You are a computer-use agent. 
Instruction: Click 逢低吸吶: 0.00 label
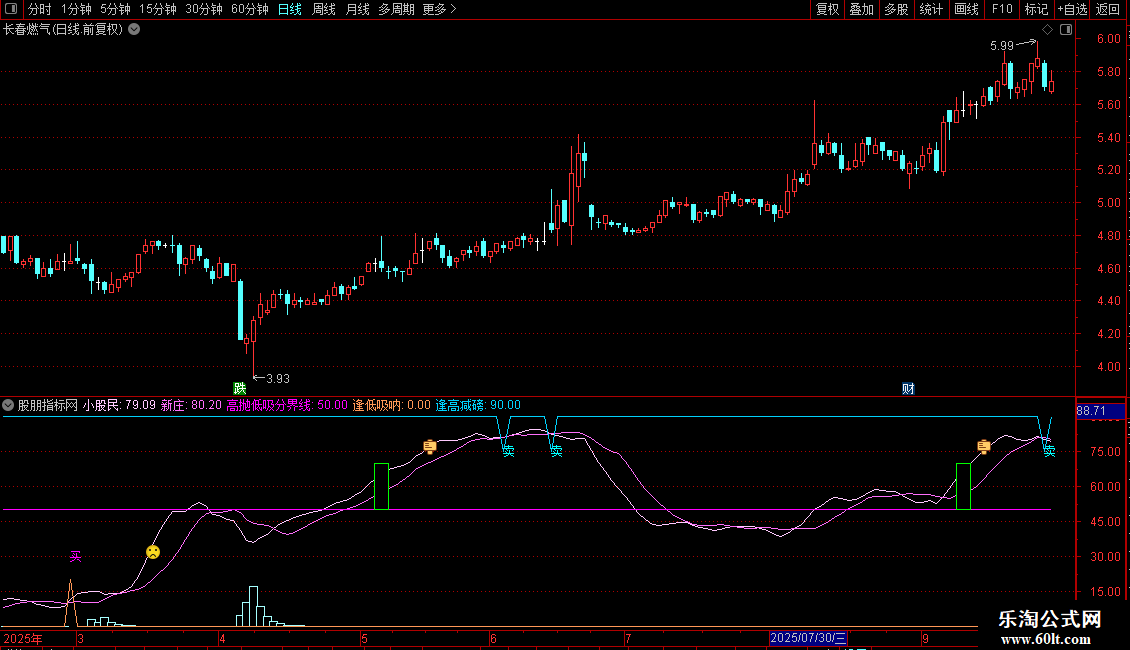(391, 406)
